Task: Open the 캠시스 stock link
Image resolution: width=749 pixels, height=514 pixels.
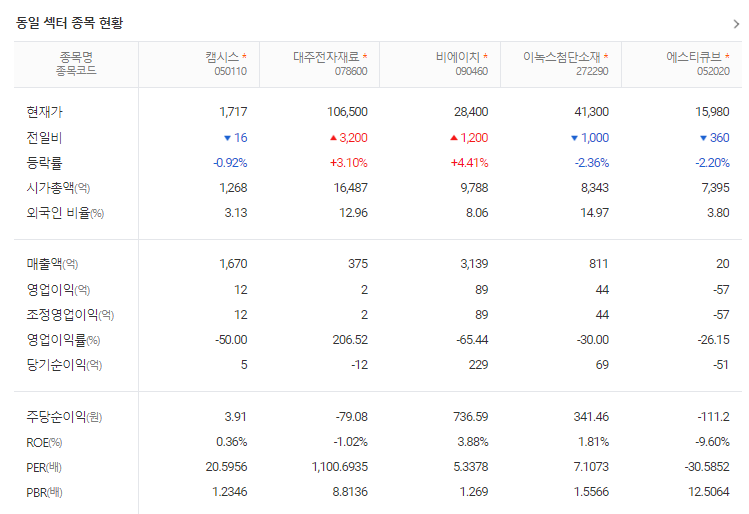Action: pos(222,57)
